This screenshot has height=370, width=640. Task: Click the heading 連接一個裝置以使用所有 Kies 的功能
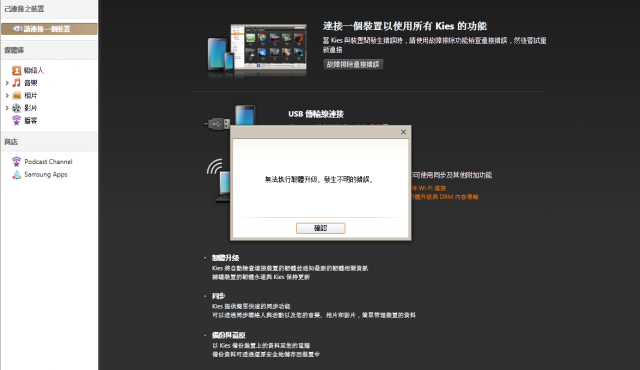[x=404, y=26]
